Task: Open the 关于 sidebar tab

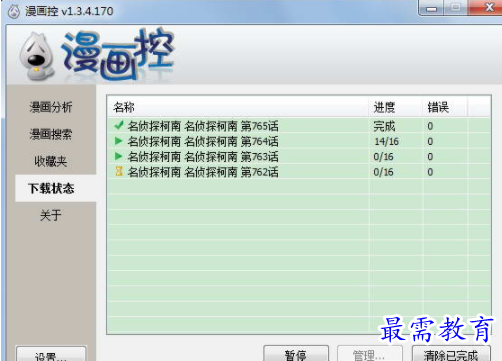Action: pyautogui.click(x=51, y=215)
